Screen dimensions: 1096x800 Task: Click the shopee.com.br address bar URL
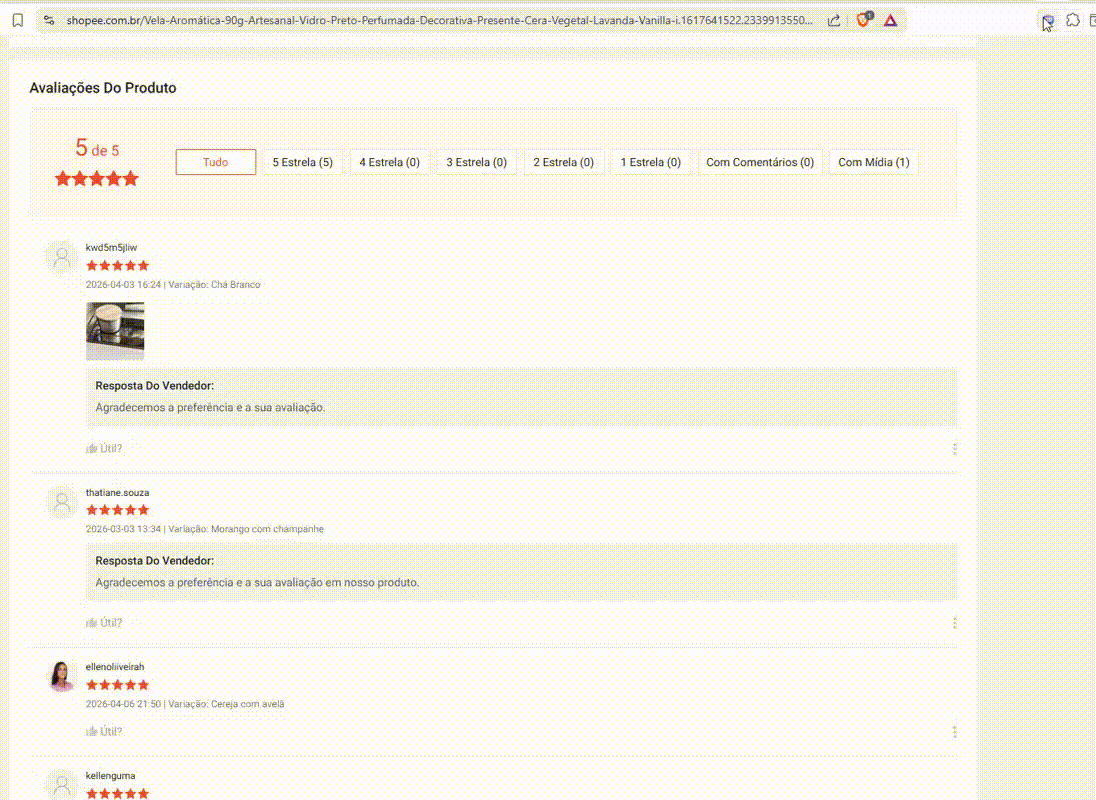click(440, 20)
